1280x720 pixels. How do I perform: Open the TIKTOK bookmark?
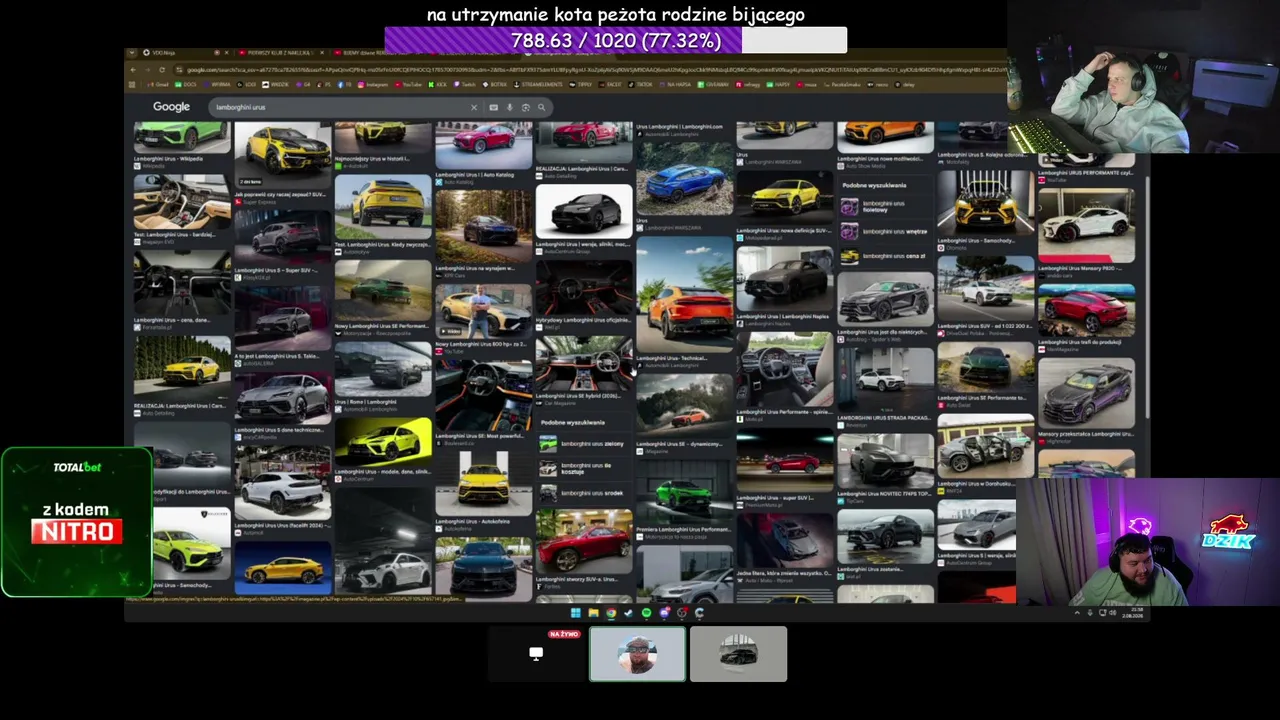point(640,85)
